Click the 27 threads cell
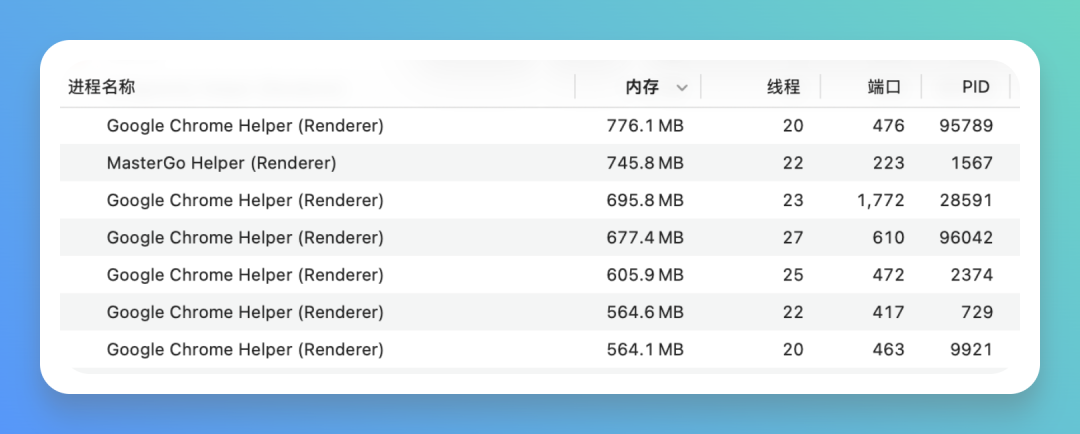The image size is (1080, 434). (x=793, y=238)
